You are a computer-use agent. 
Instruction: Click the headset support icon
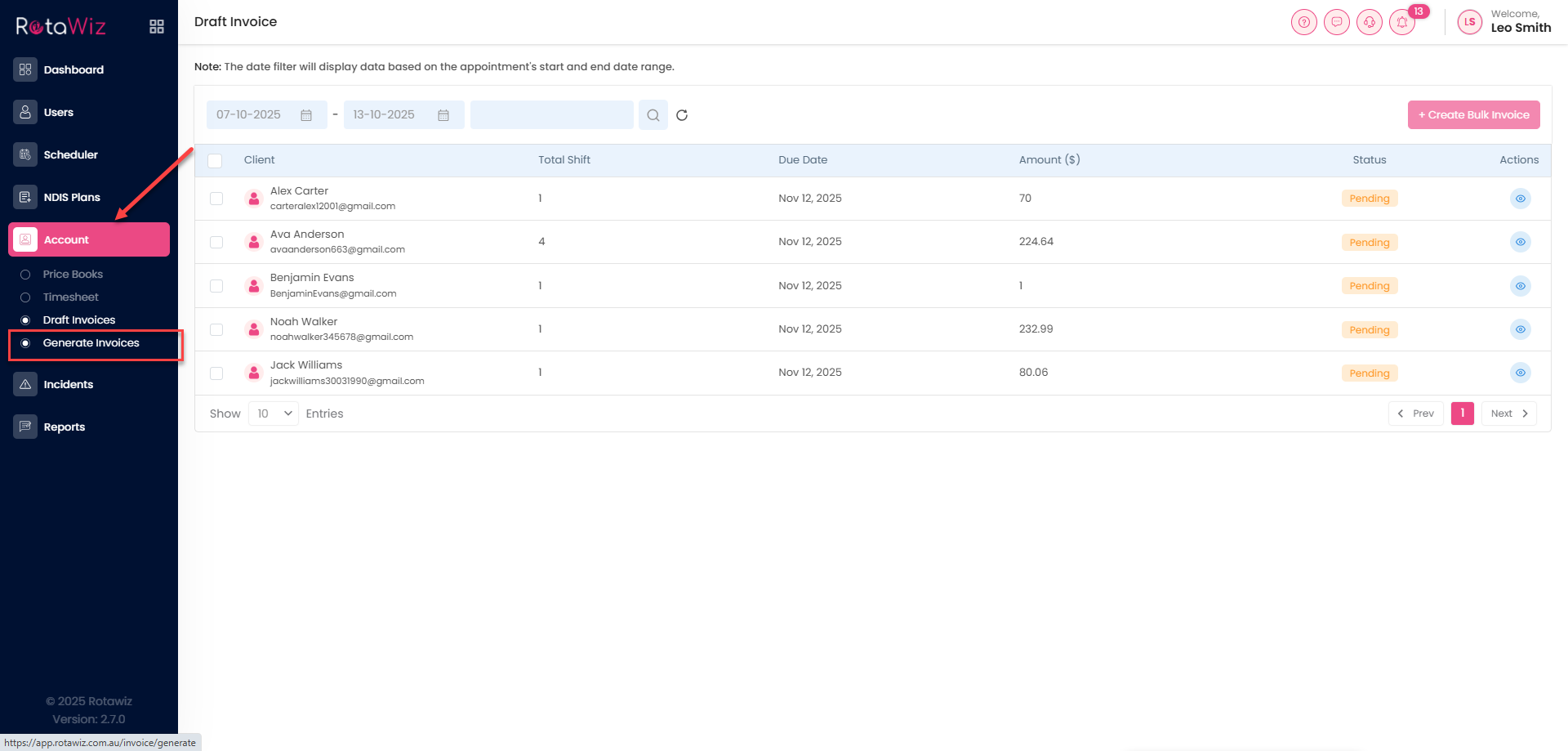1370,22
